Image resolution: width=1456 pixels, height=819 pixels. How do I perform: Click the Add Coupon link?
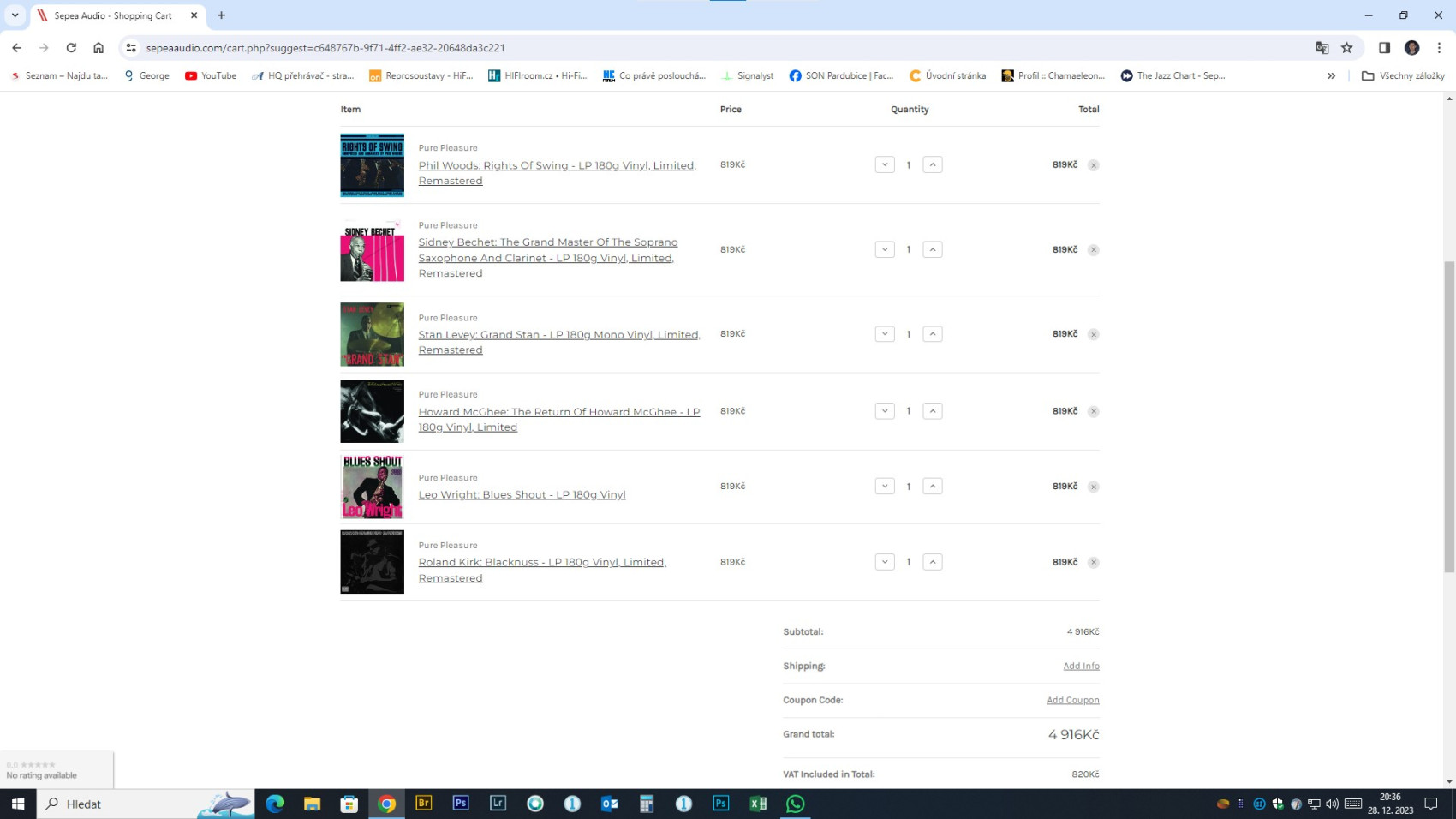tap(1072, 700)
